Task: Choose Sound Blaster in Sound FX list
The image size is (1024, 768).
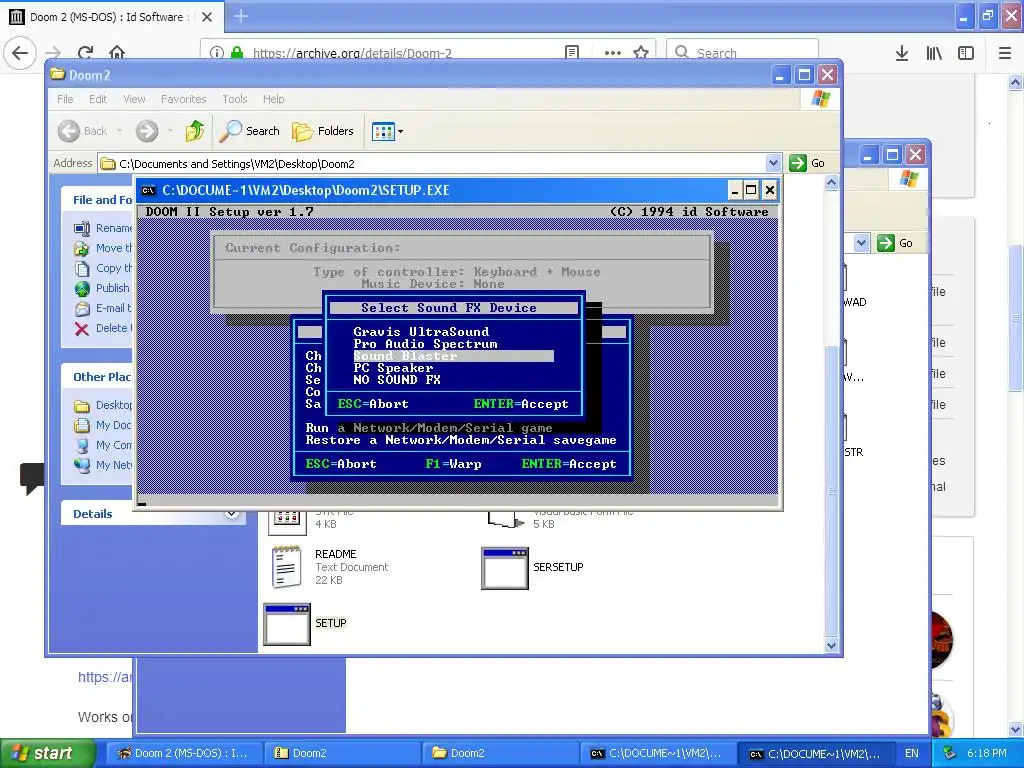Action: coord(453,356)
